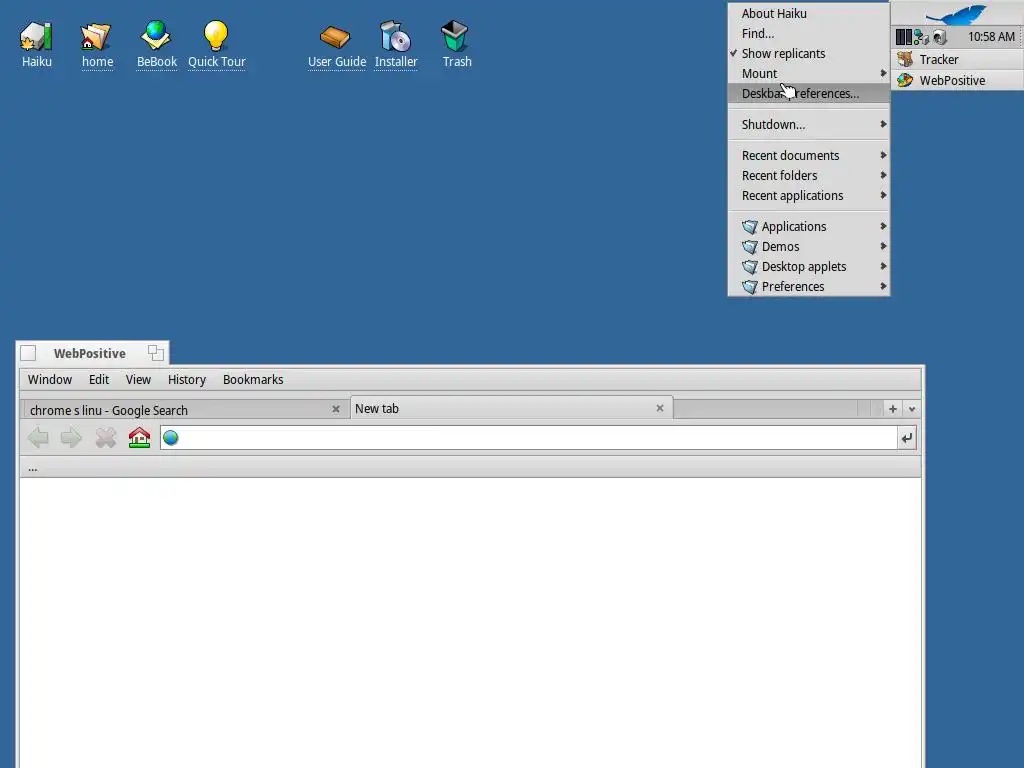This screenshot has height=768, width=1024.
Task: Stop loading with the X toolbar icon
Action: [x=105, y=438]
